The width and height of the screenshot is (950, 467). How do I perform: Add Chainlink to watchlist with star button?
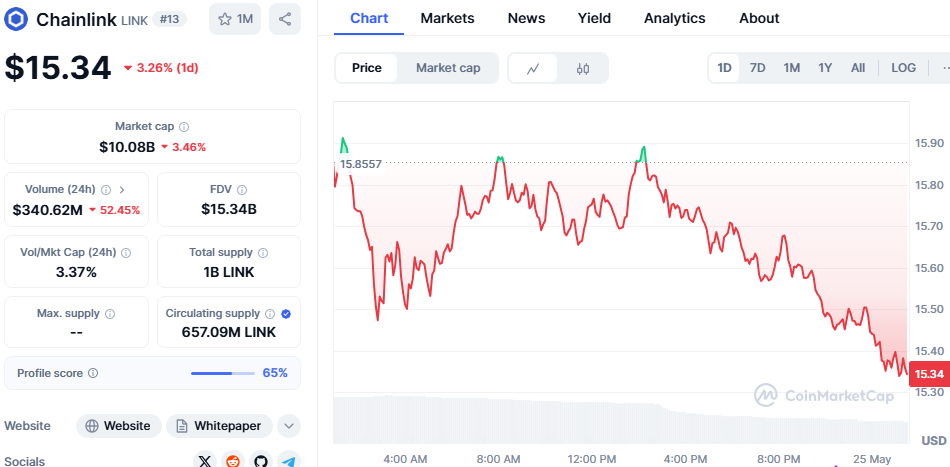(235, 19)
